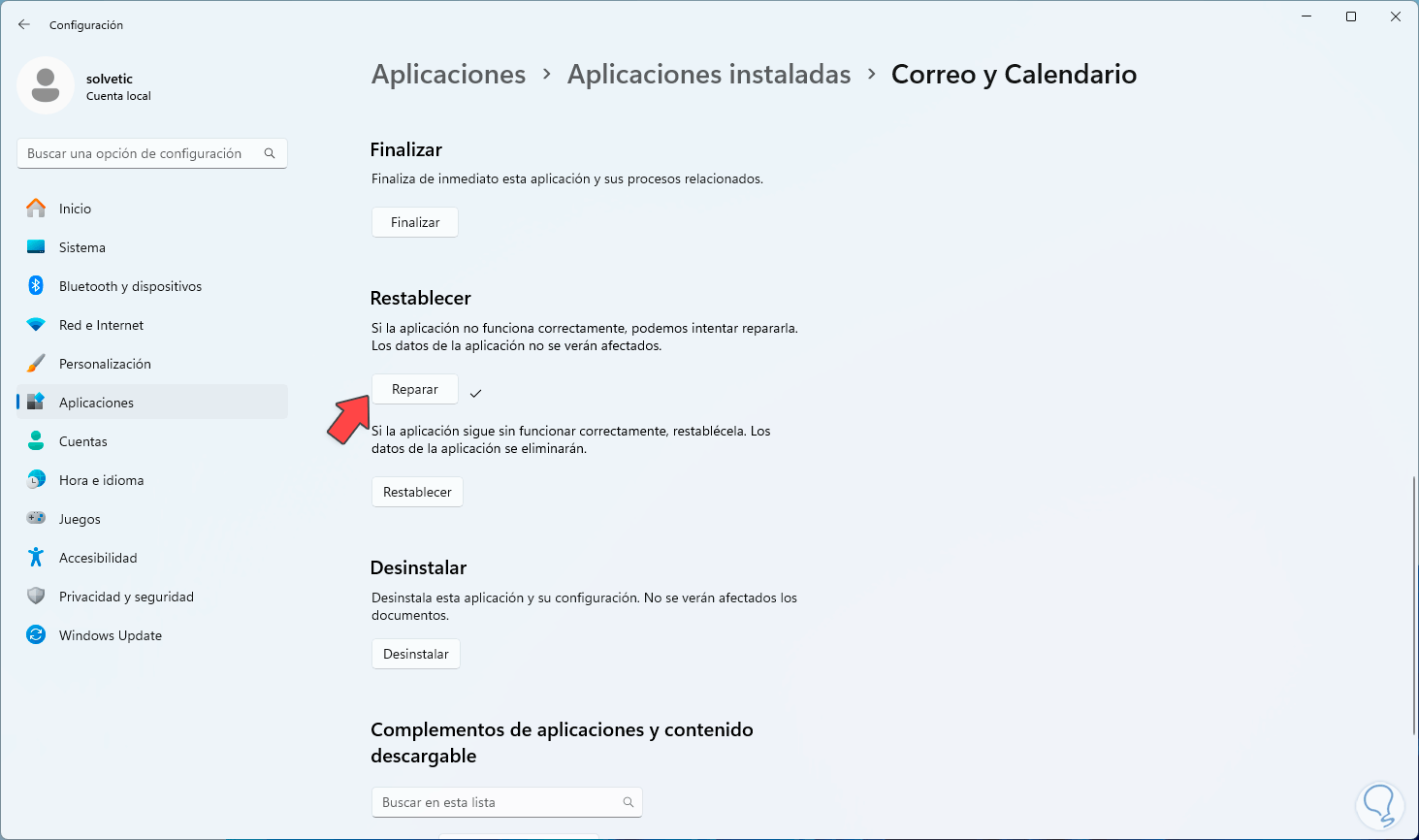Navigate to Aplicaciones breadcrumb
Viewport: 1419px width, 840px height.
coord(449,75)
